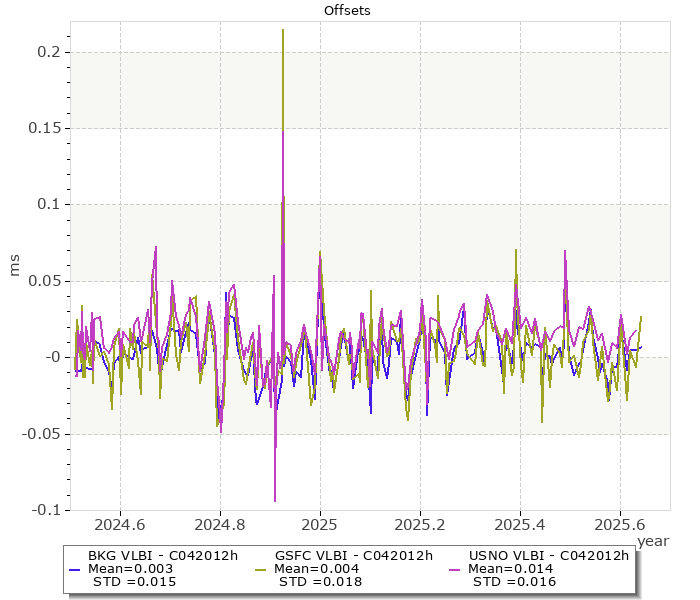Click the GSFC STD =0.018 text in legend
The width and height of the screenshot is (700, 600).
[320, 582]
